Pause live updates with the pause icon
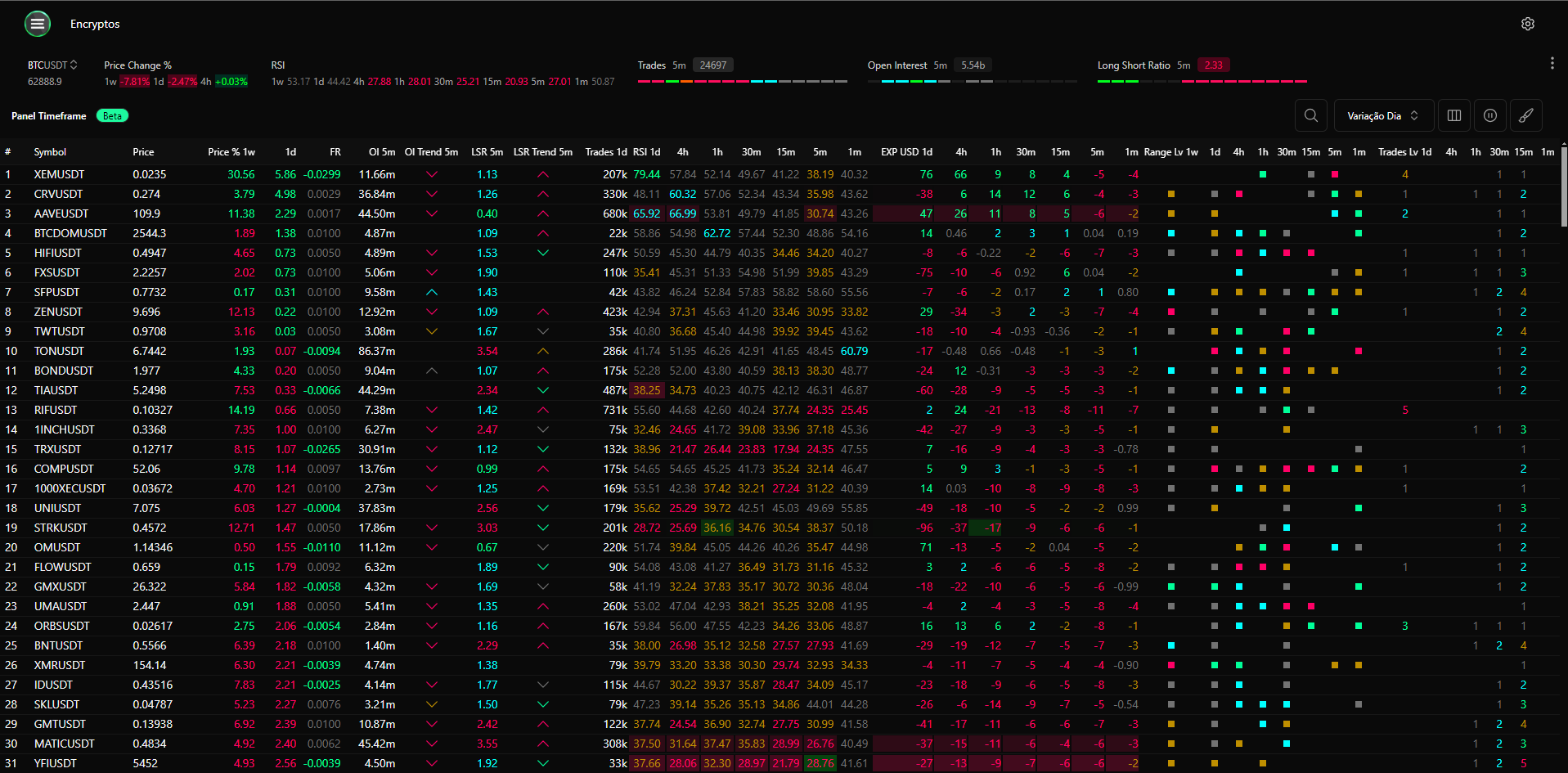The width and height of the screenshot is (1568, 773). (x=1489, y=115)
